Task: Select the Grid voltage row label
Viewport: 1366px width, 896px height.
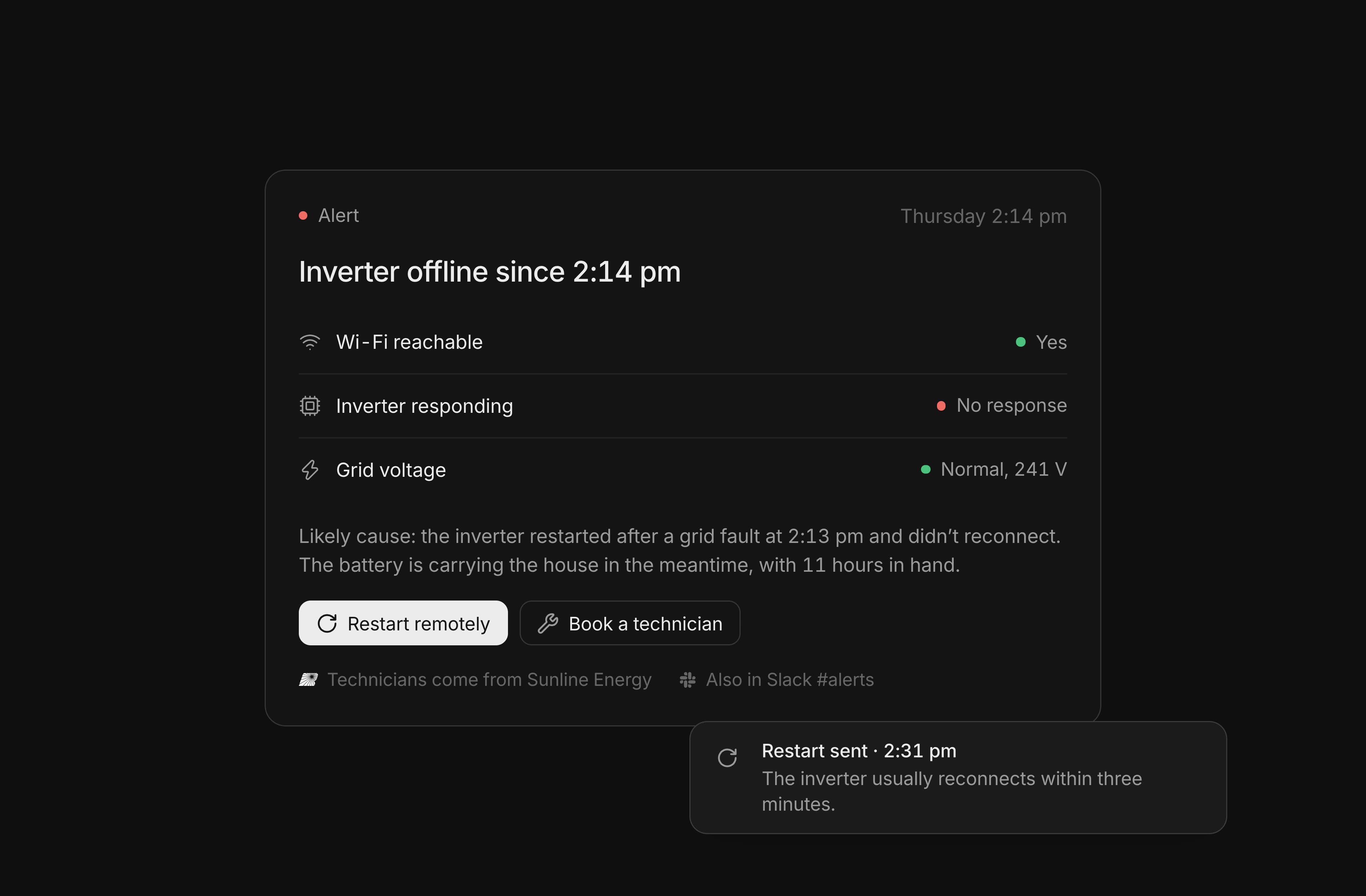Action: pos(391,470)
